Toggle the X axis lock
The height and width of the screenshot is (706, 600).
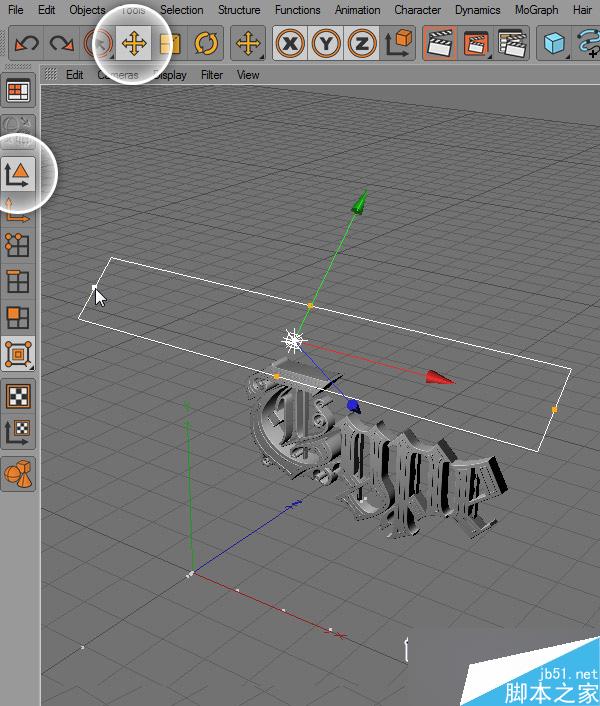[x=290, y=43]
